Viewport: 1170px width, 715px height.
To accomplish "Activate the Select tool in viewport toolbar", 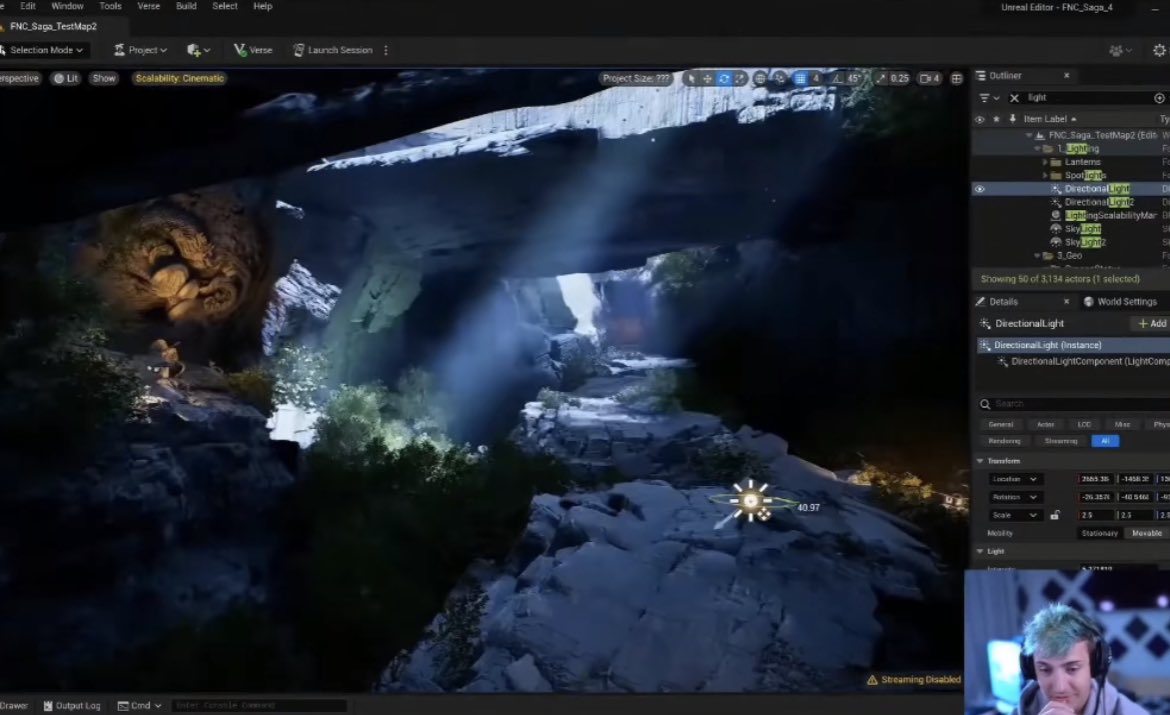I will pyautogui.click(x=690, y=77).
